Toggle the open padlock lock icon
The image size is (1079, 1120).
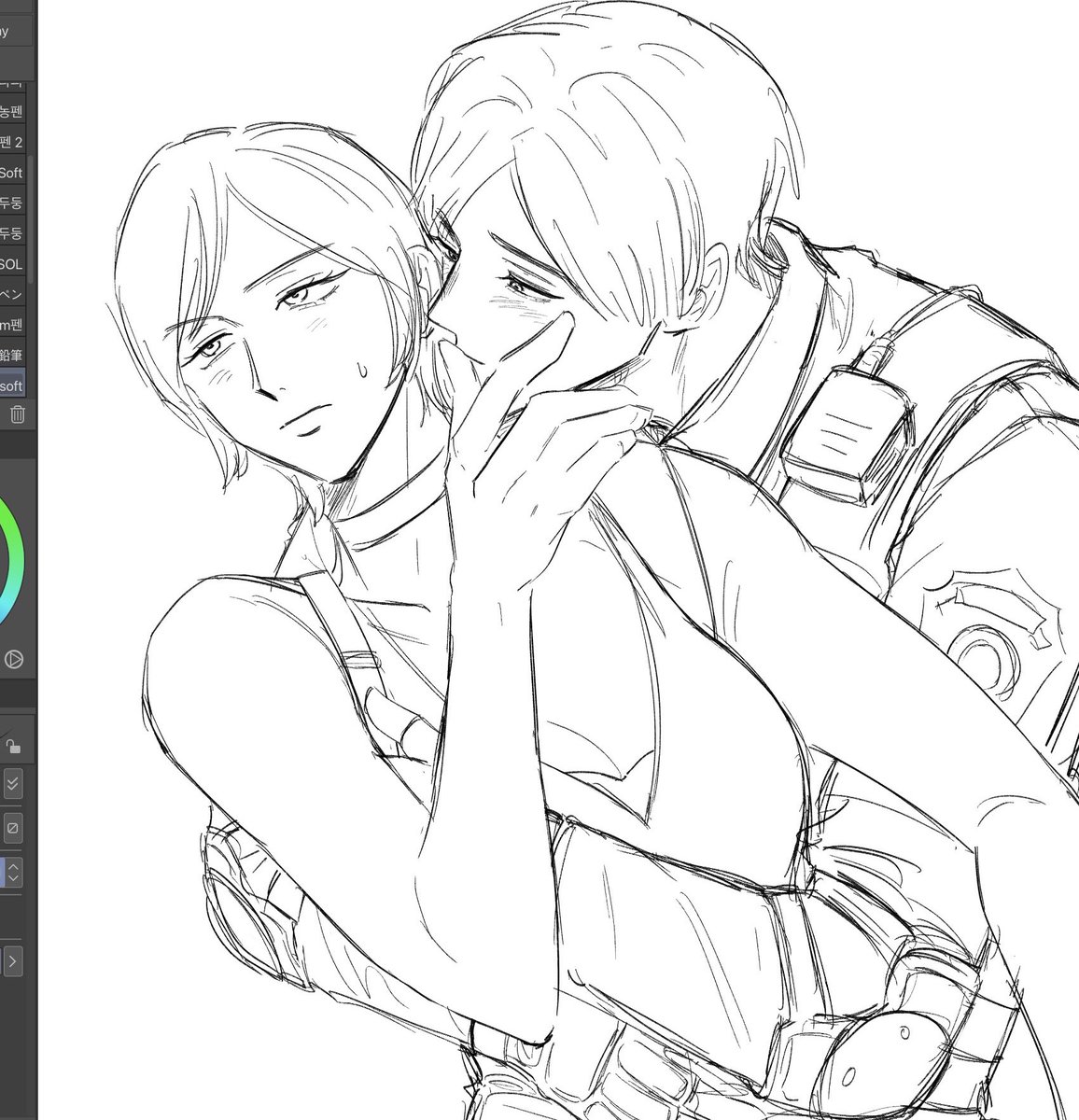tap(13, 746)
